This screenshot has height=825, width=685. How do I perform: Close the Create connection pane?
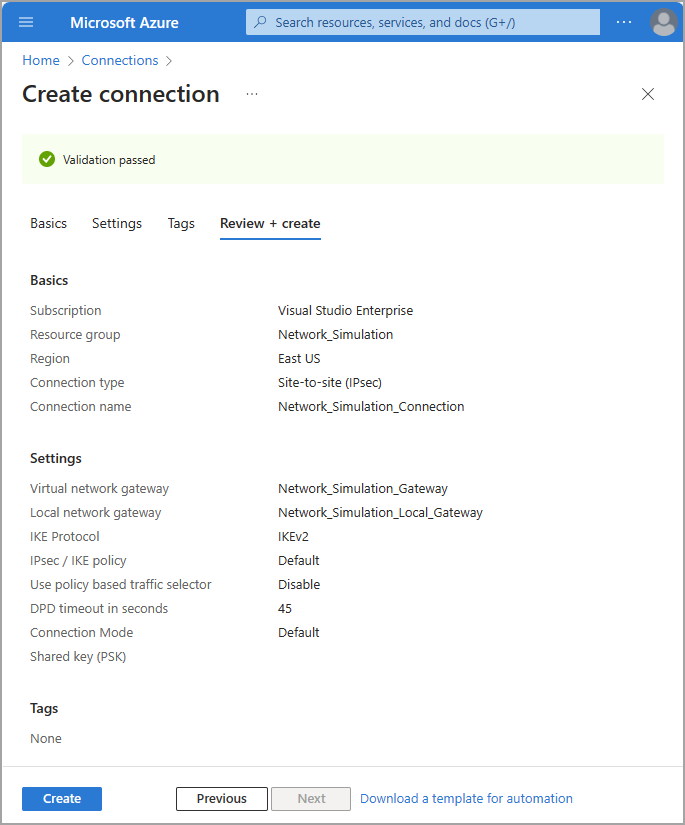click(648, 94)
